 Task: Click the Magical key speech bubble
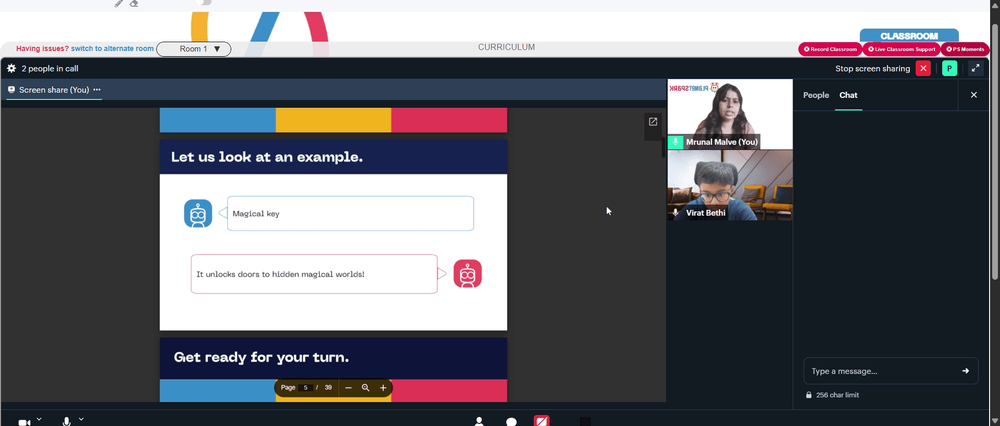[x=350, y=214]
